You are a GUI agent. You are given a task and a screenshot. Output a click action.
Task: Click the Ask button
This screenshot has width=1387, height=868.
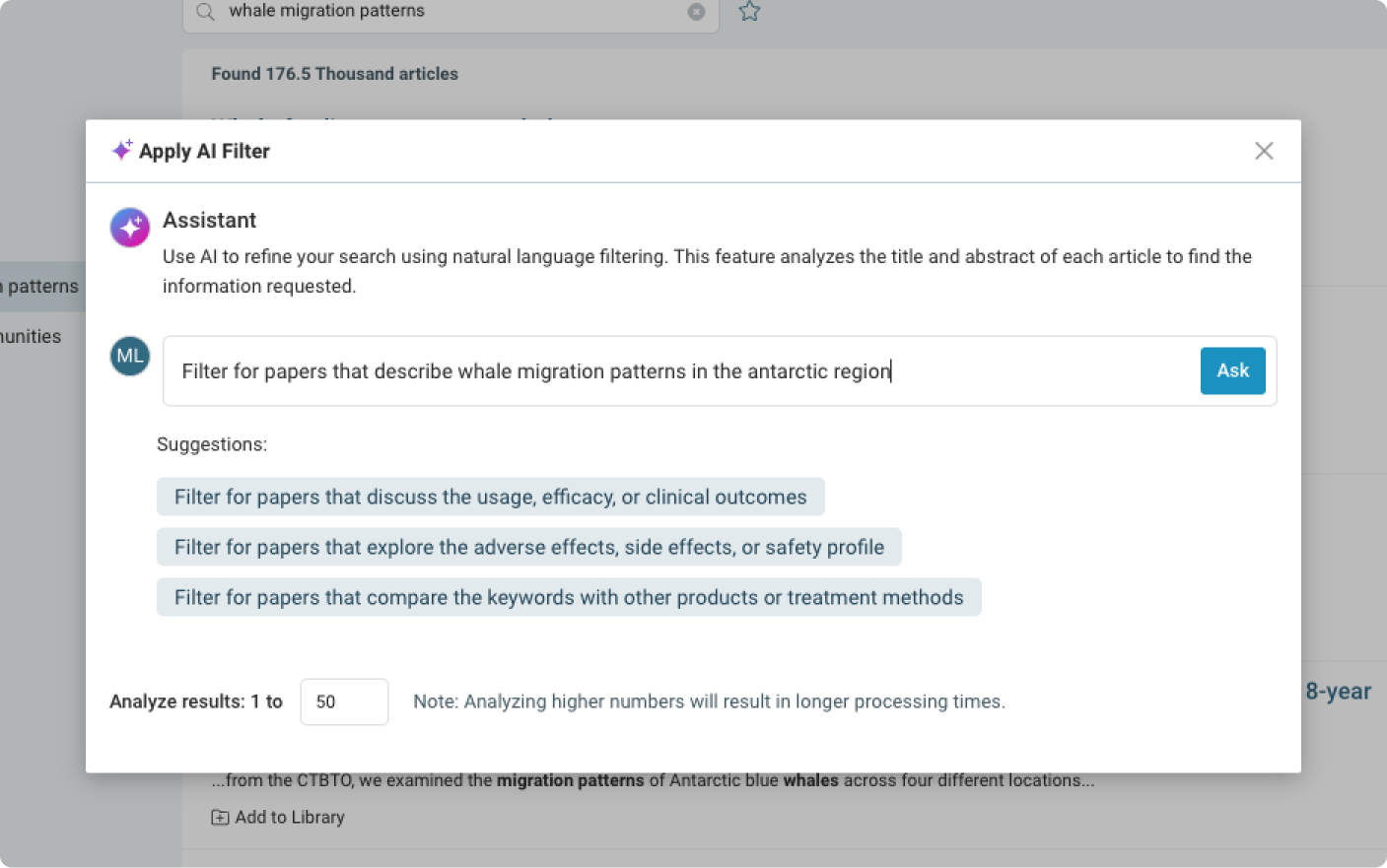click(1232, 370)
